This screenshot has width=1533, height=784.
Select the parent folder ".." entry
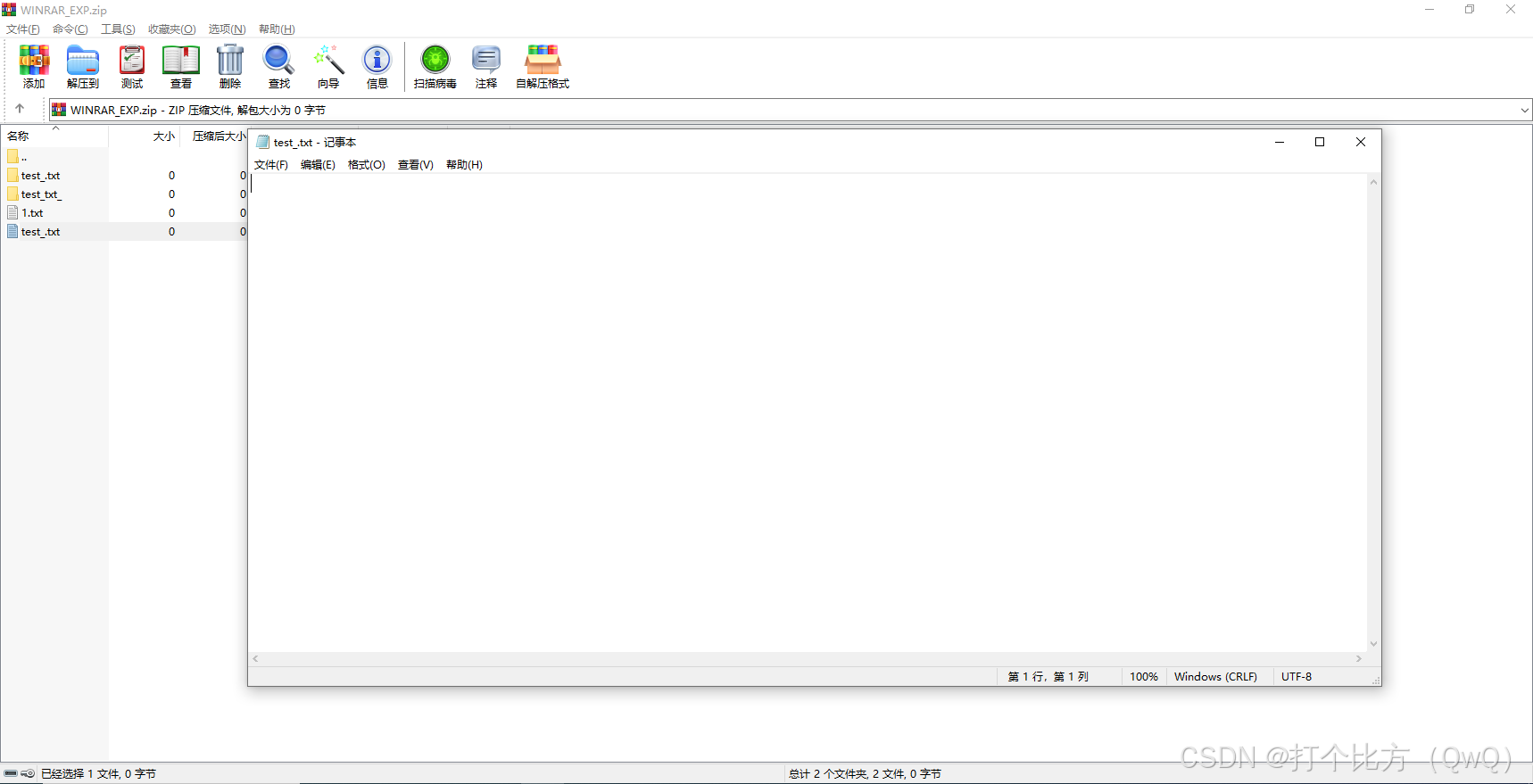point(17,157)
